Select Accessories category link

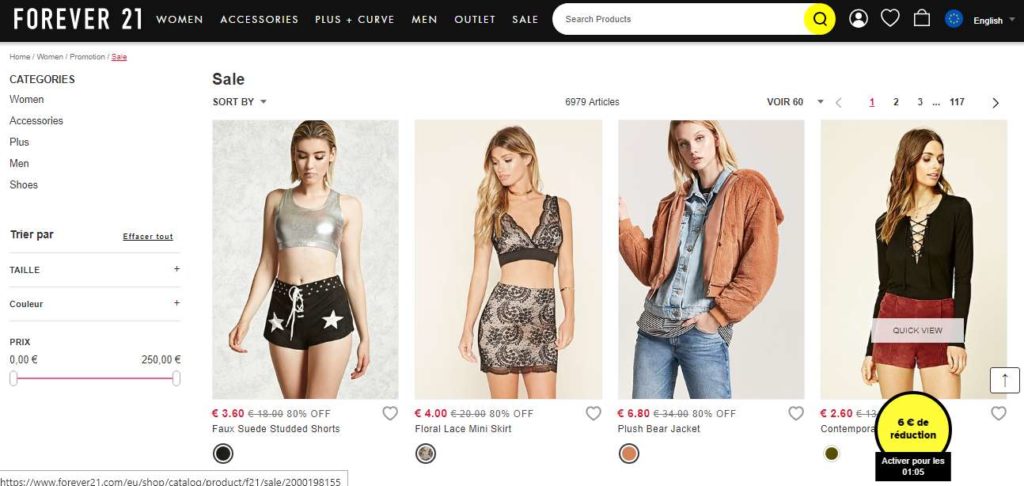pos(36,121)
